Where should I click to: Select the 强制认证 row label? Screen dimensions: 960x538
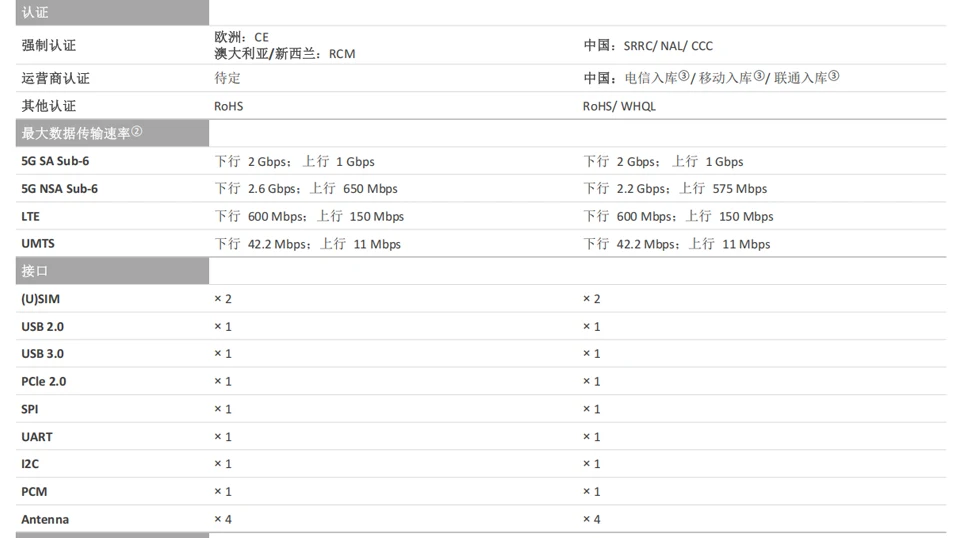49,46
